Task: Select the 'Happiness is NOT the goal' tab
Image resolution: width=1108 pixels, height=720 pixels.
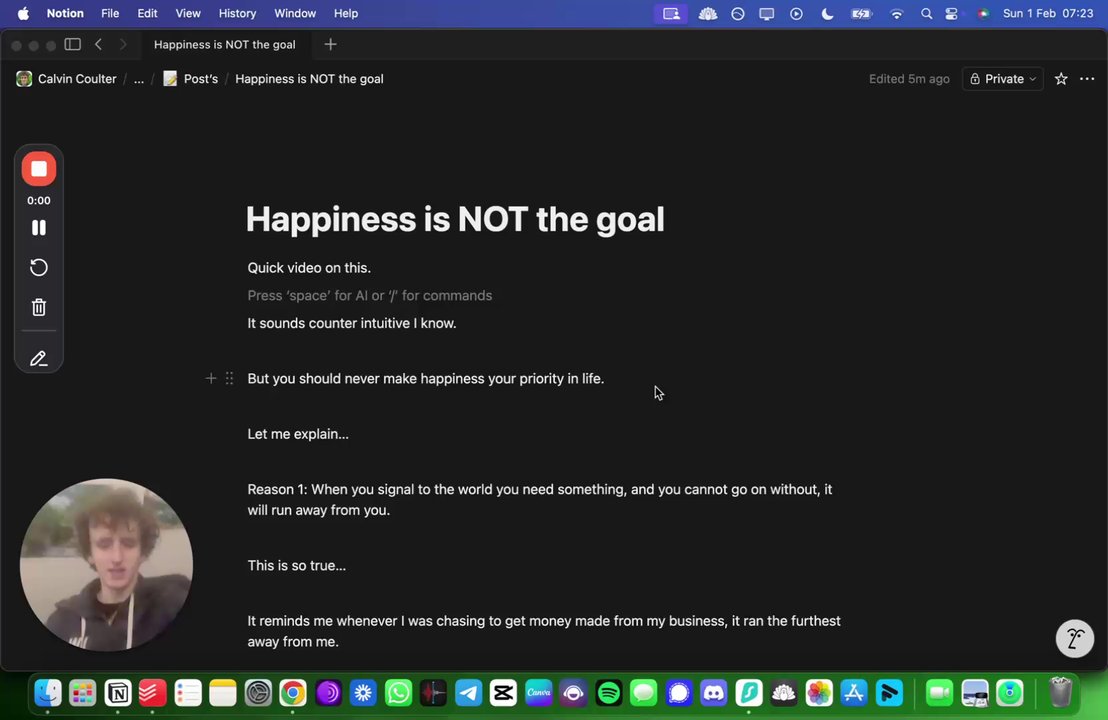Action: click(x=225, y=45)
